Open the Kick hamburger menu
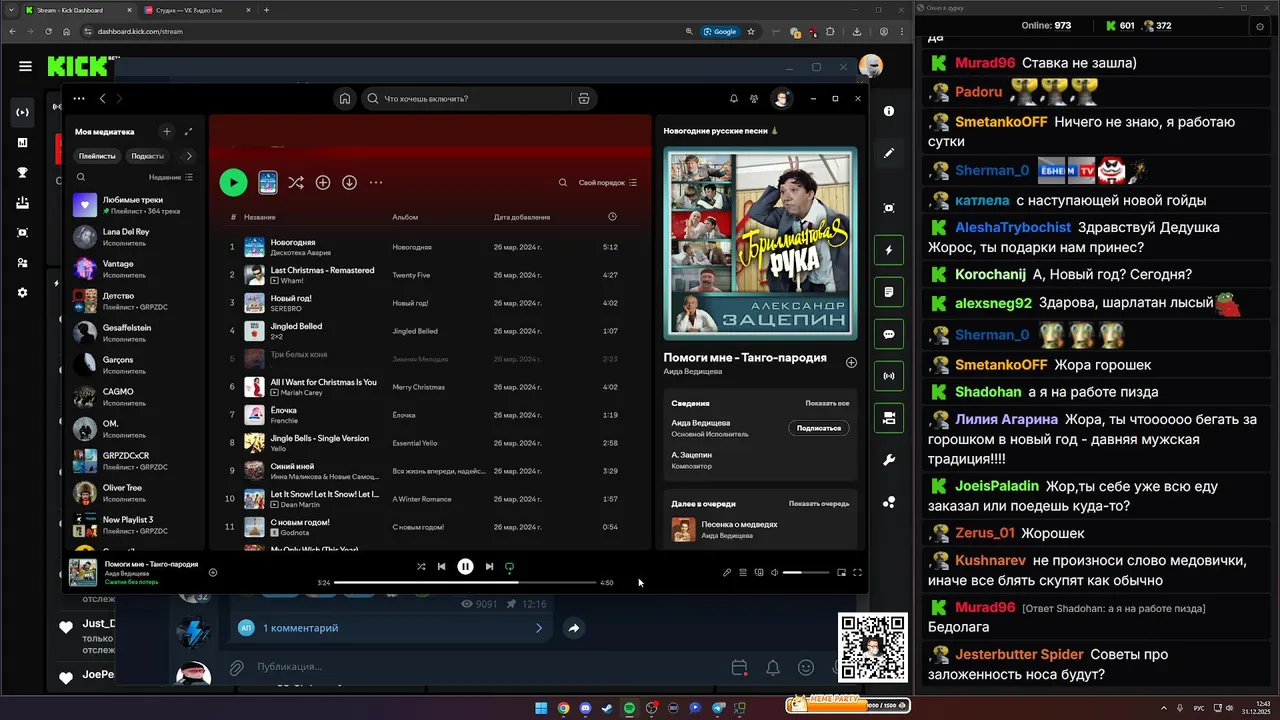 tap(25, 66)
